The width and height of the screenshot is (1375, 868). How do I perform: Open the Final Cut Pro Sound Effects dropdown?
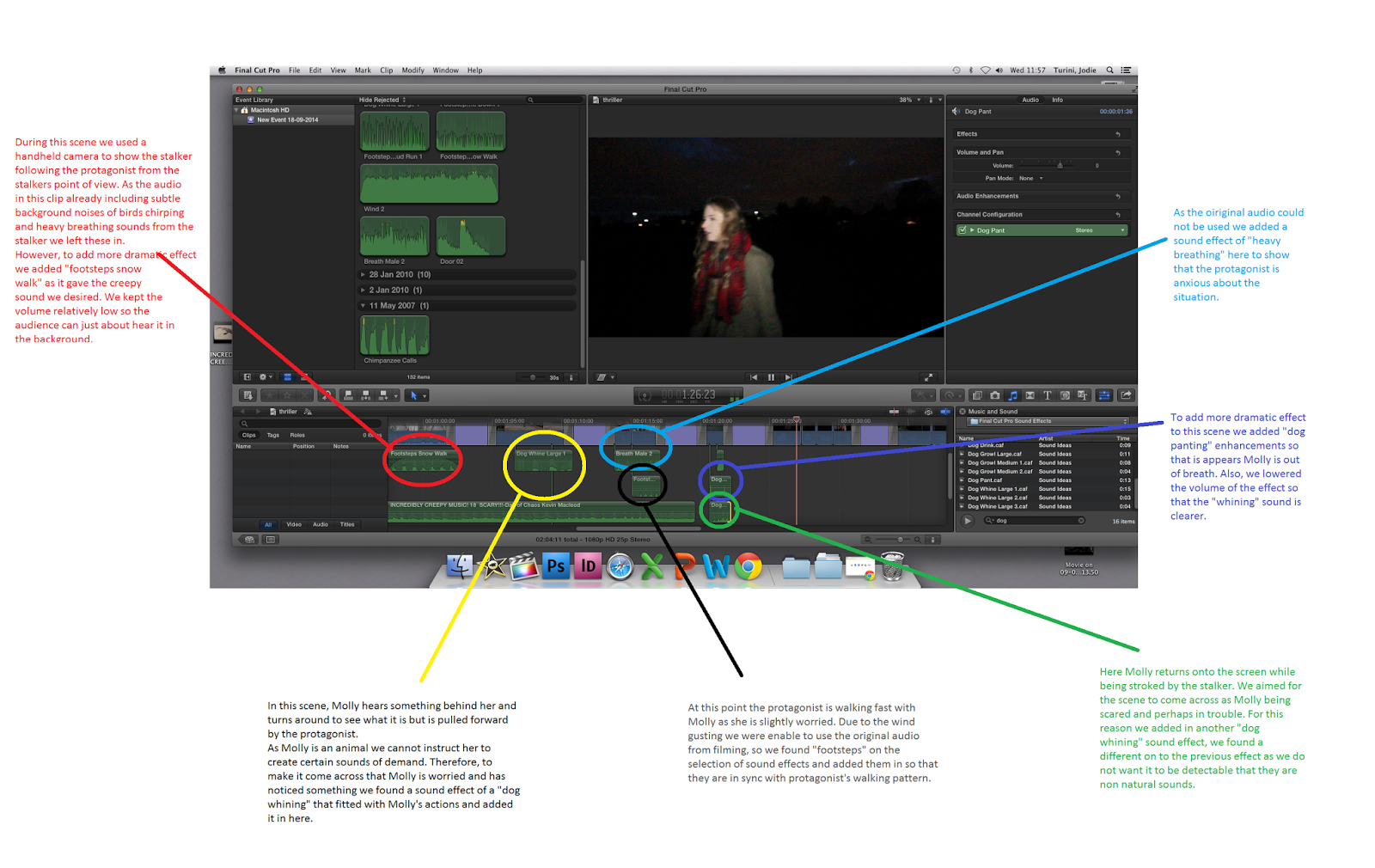coord(1048,421)
